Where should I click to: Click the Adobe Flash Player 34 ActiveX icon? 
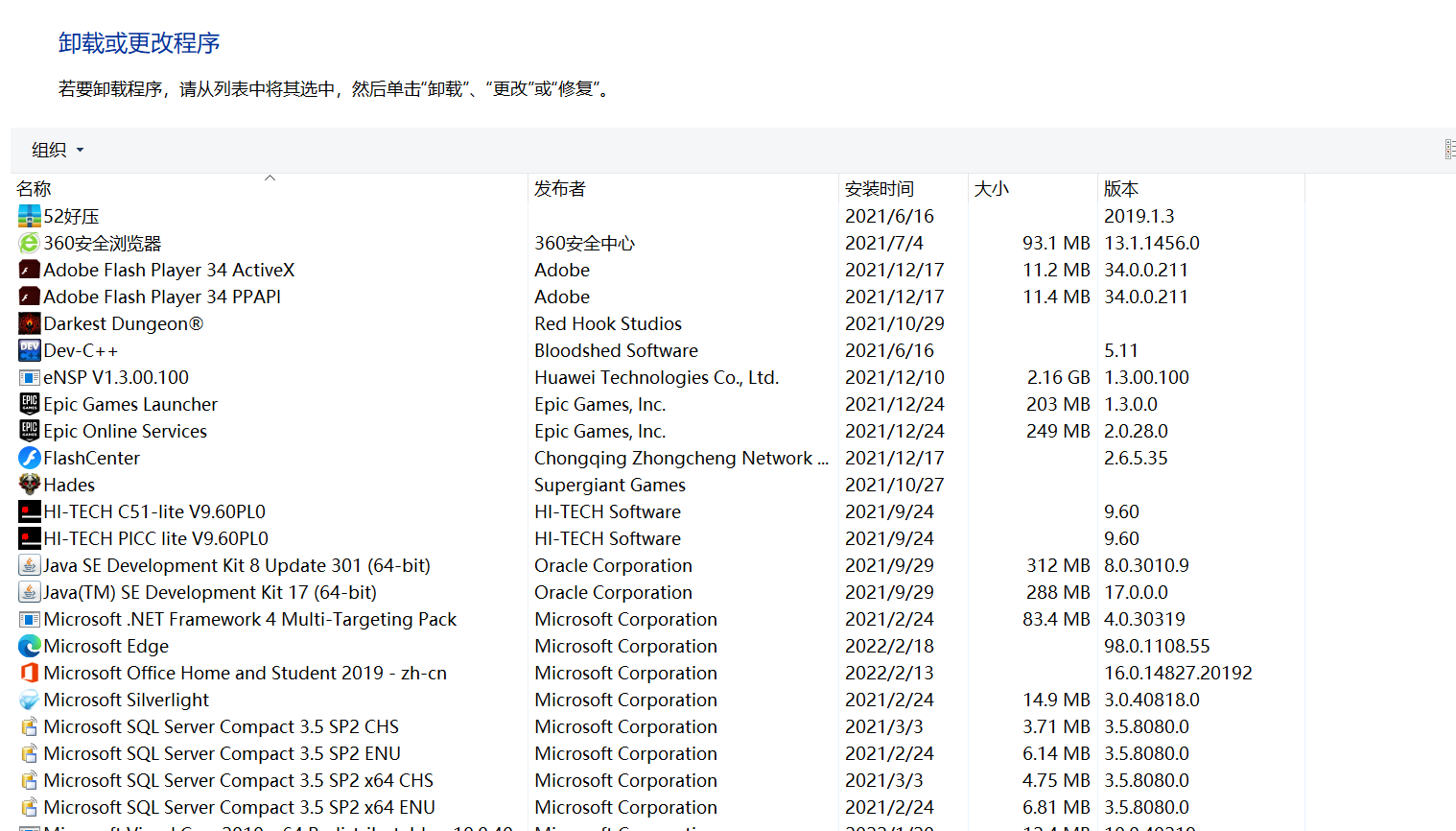coord(30,270)
